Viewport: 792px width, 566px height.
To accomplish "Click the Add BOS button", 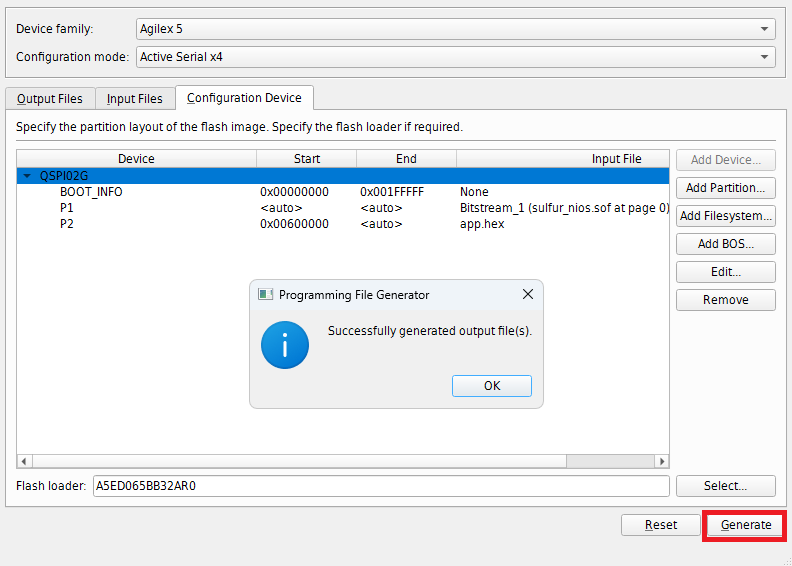I will 725,244.
